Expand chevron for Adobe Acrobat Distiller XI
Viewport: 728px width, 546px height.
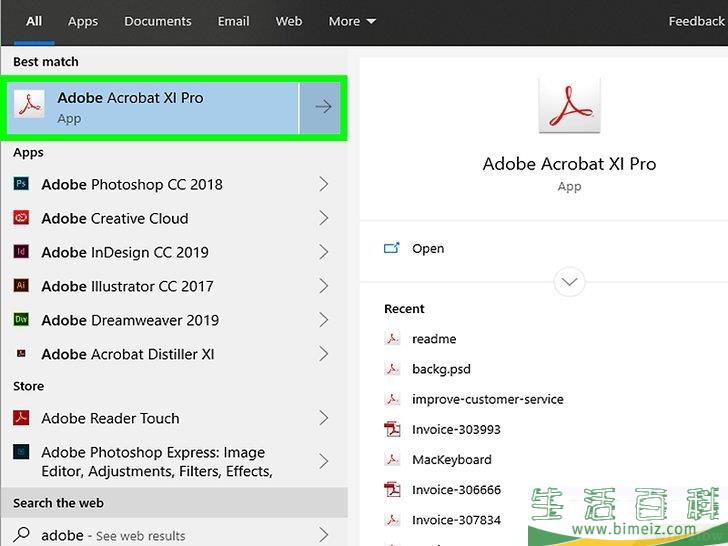tap(324, 354)
